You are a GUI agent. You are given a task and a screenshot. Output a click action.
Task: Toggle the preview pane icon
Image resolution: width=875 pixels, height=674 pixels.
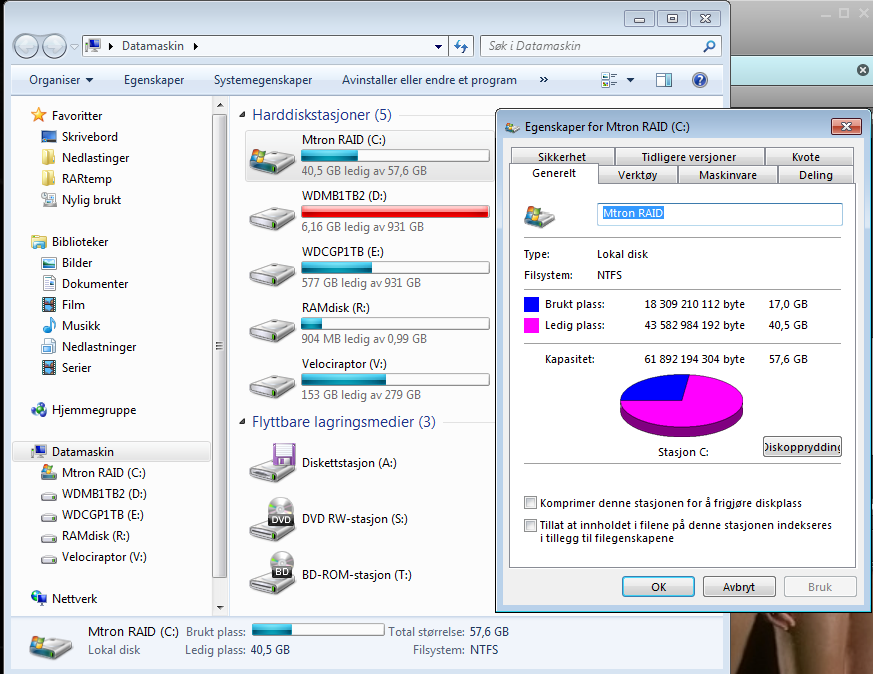pyautogui.click(x=664, y=80)
